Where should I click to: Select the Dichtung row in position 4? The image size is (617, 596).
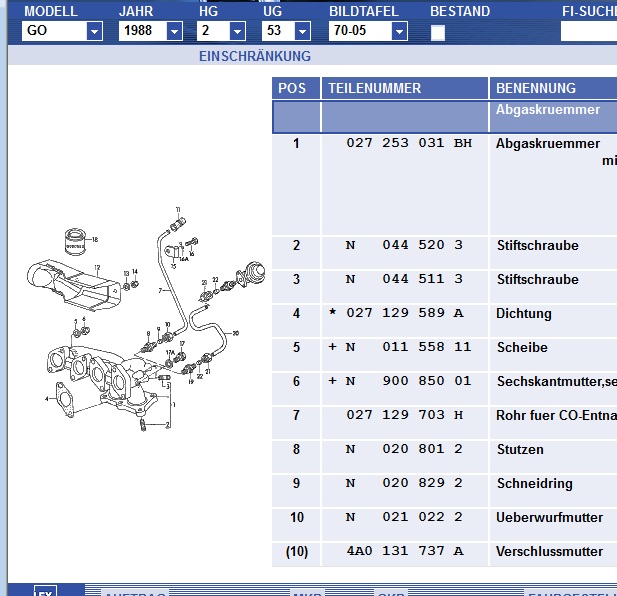pyautogui.click(x=523, y=314)
